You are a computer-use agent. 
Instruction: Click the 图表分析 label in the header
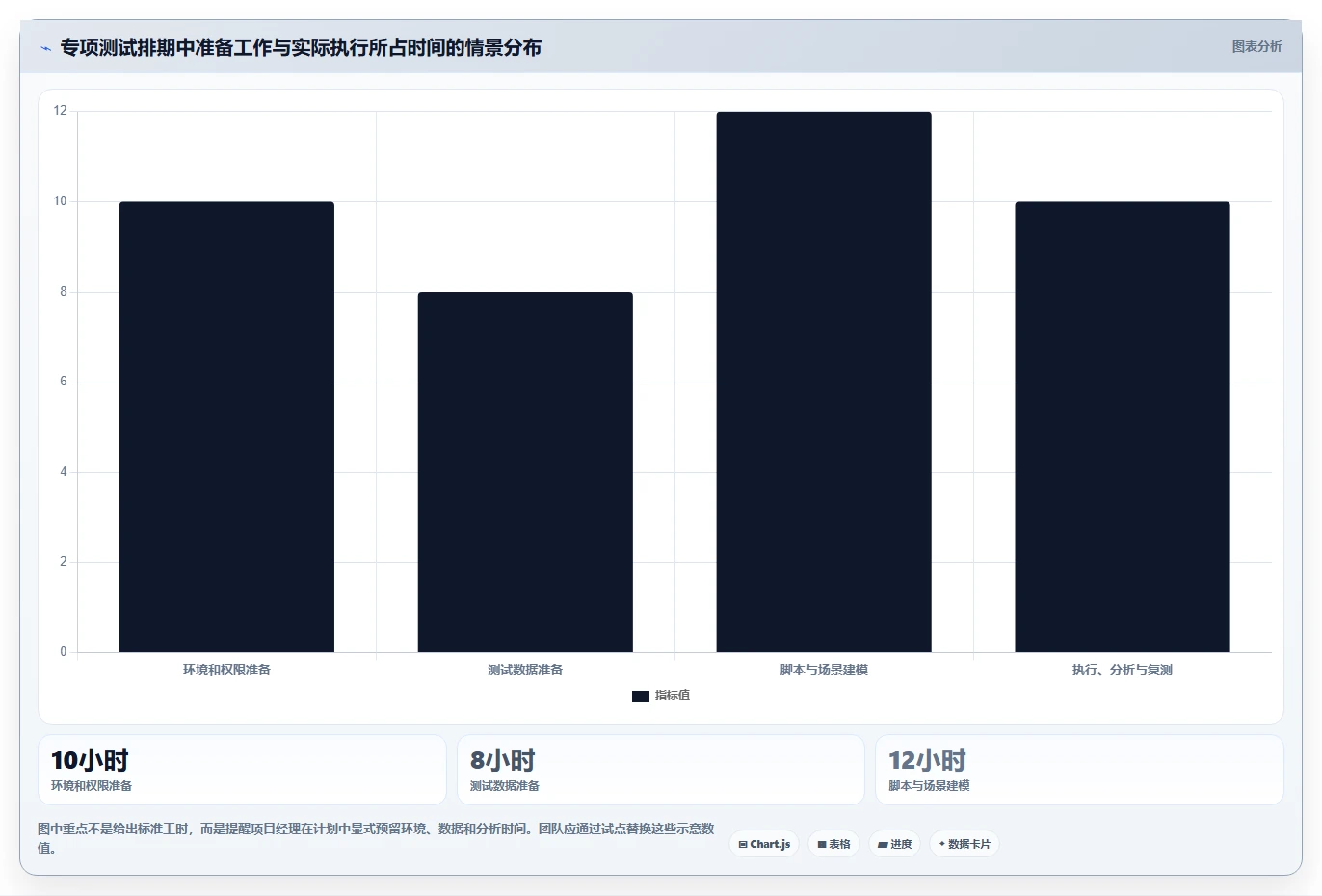click(1256, 46)
